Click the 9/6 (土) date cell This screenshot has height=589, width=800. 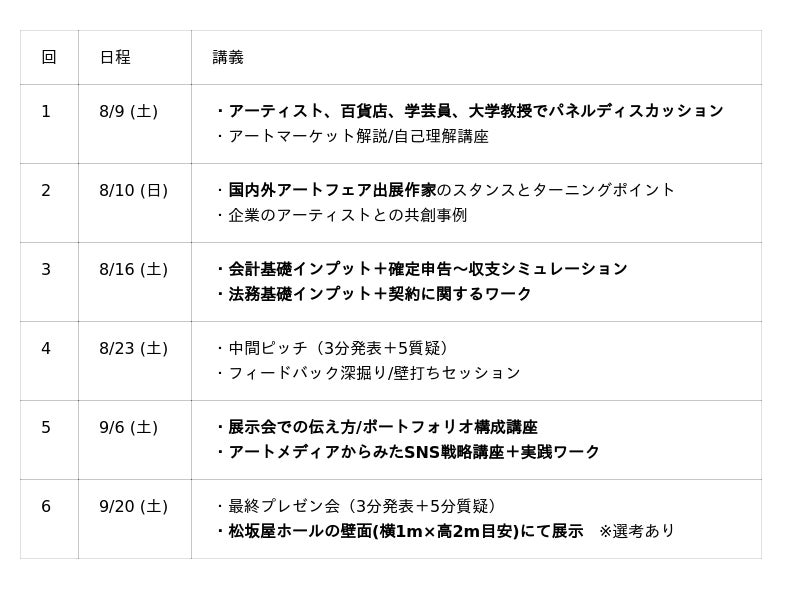(x=128, y=427)
